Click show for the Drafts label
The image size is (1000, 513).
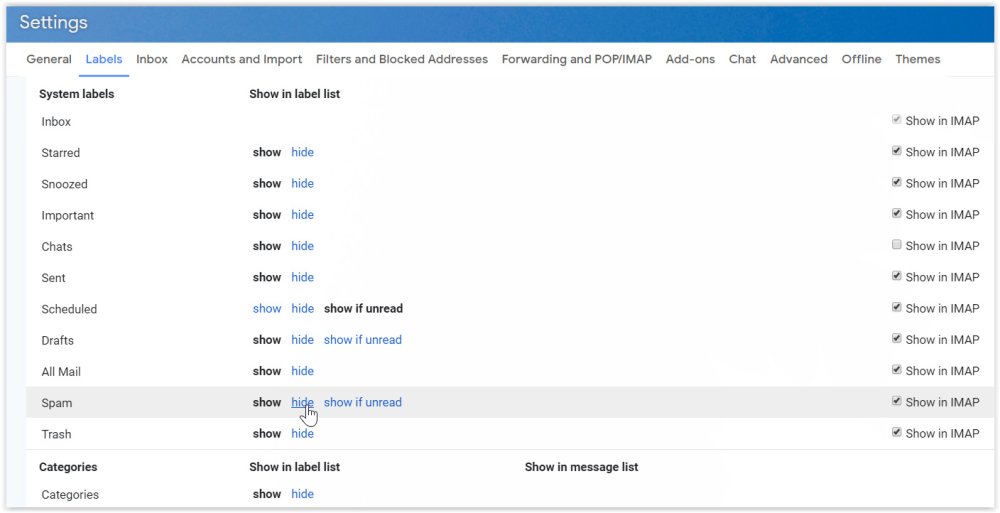click(x=267, y=340)
